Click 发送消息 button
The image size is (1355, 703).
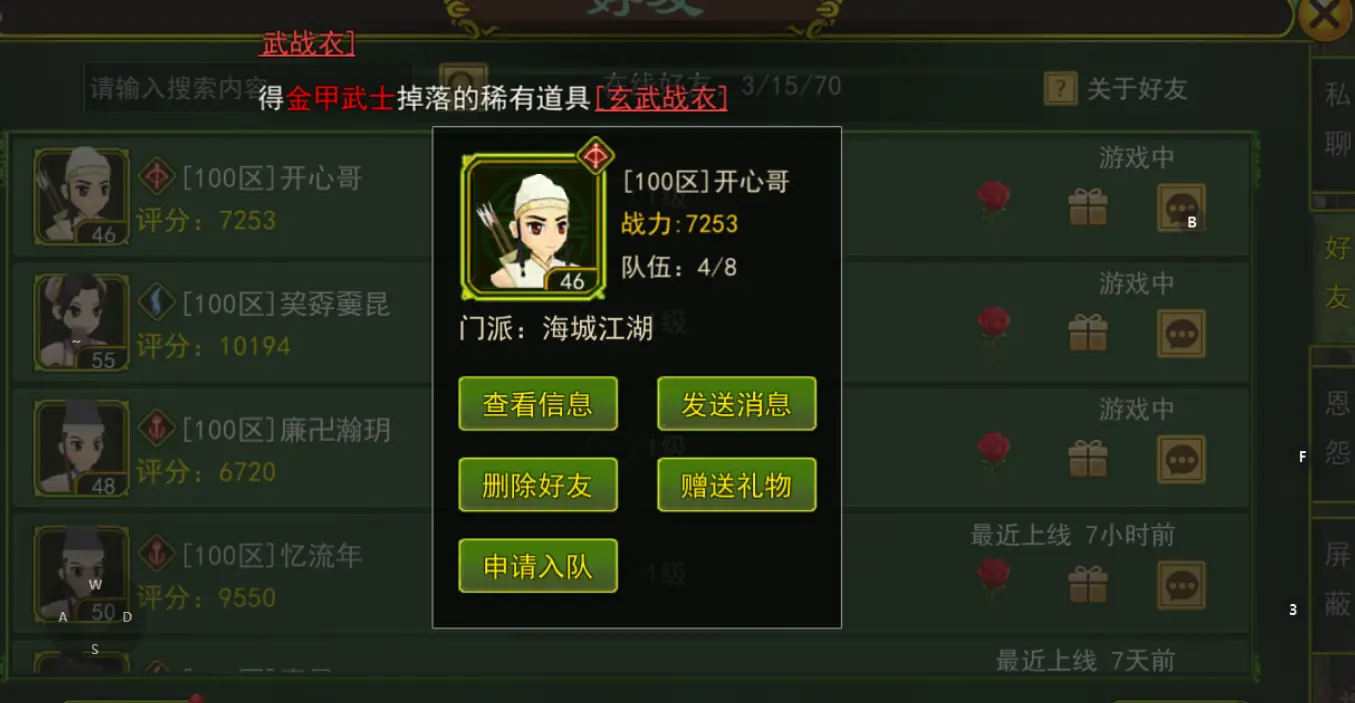coord(737,404)
